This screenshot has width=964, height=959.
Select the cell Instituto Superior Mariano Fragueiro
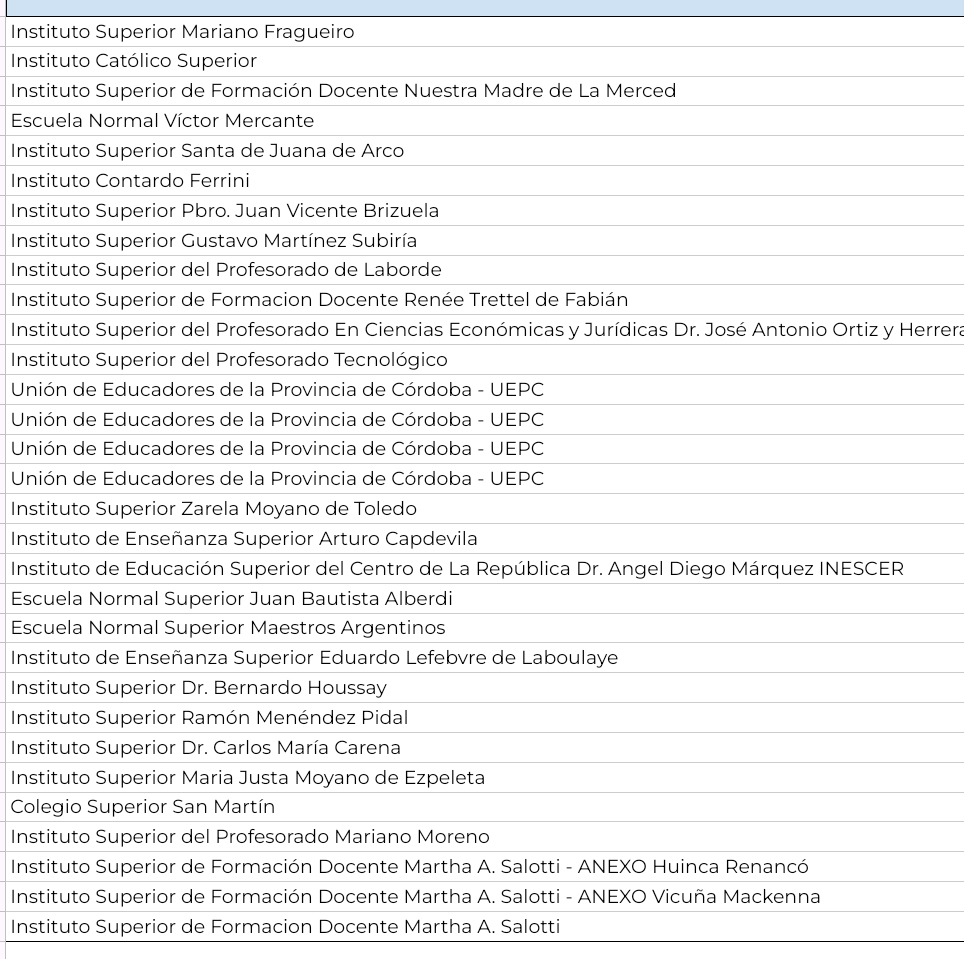485,31
